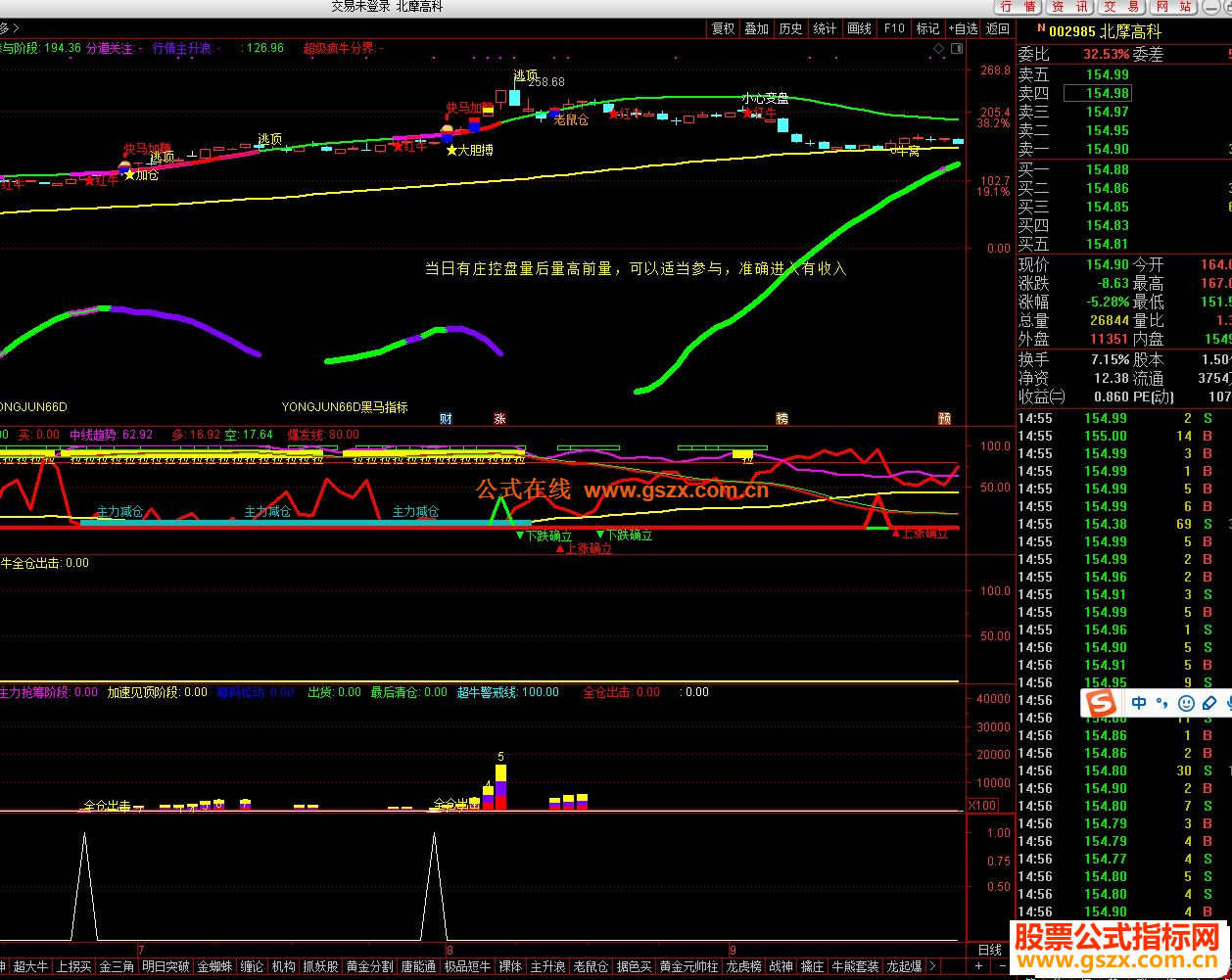Click the 叠加 overlay toolbar item
This screenshot has width=1232, height=980.
point(757,28)
